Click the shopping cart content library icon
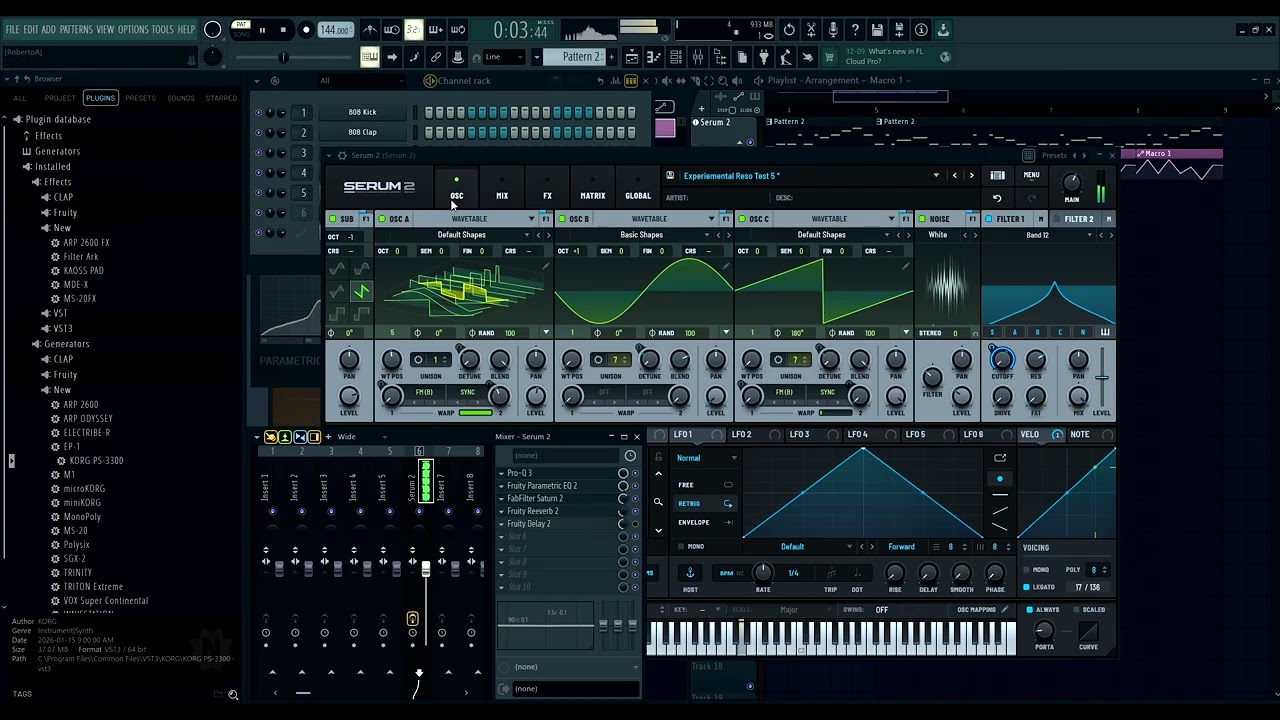 [x=829, y=57]
